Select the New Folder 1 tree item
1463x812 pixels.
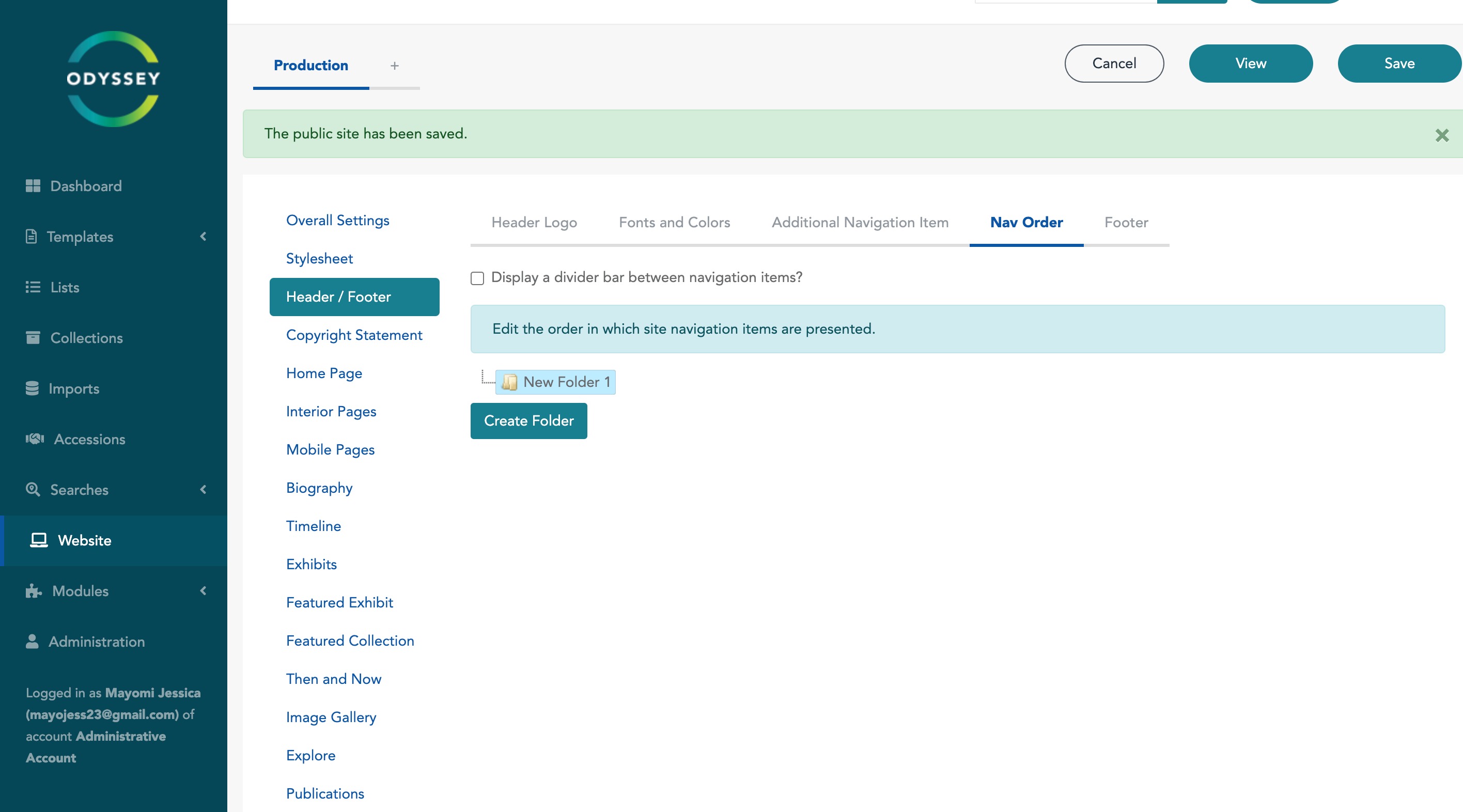(x=555, y=382)
